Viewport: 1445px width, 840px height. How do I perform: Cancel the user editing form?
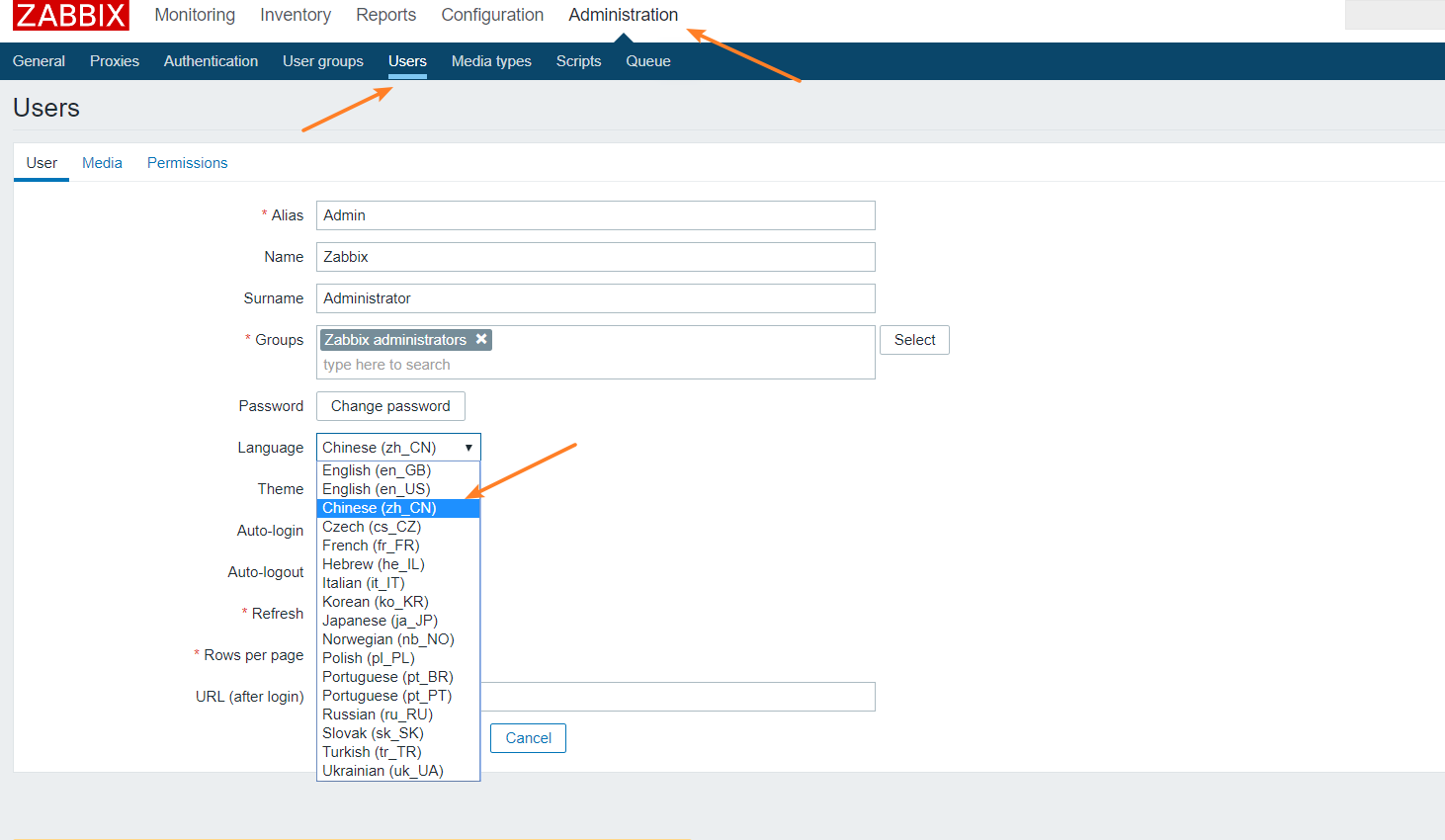(528, 737)
